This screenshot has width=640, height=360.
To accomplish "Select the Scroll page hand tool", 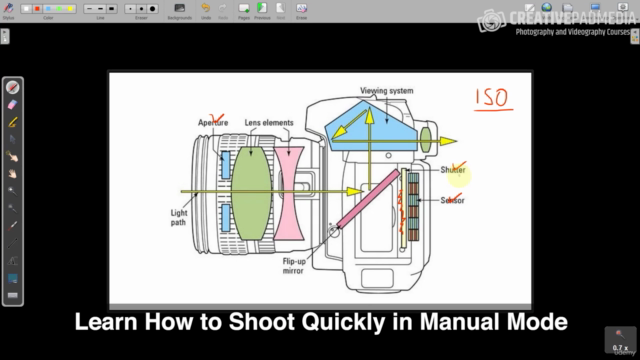I will [x=13, y=174].
